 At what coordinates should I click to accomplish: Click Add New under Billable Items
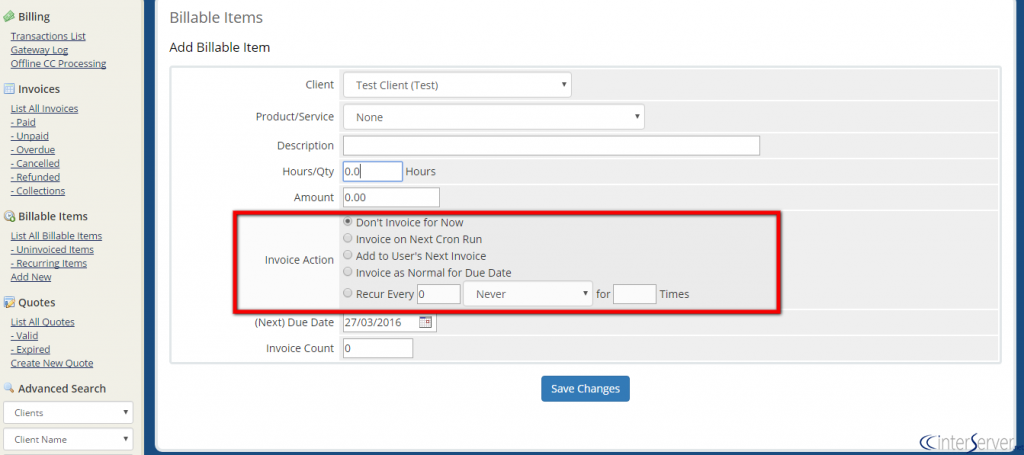pos(31,277)
